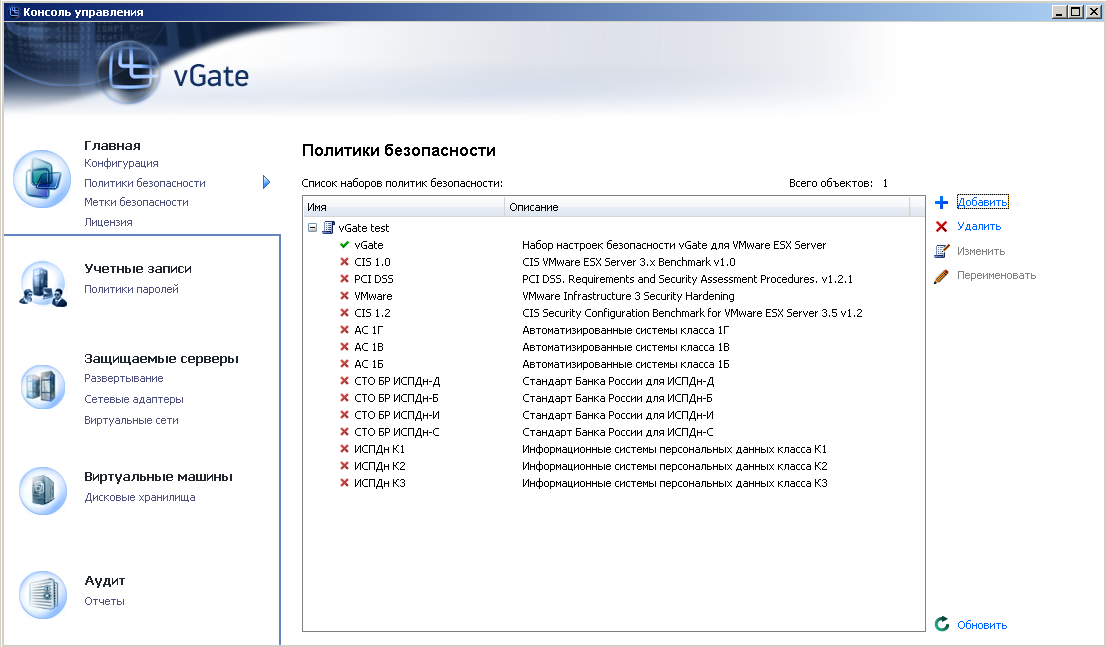
Task: Click the red X Удалить icon
Action: 941,226
